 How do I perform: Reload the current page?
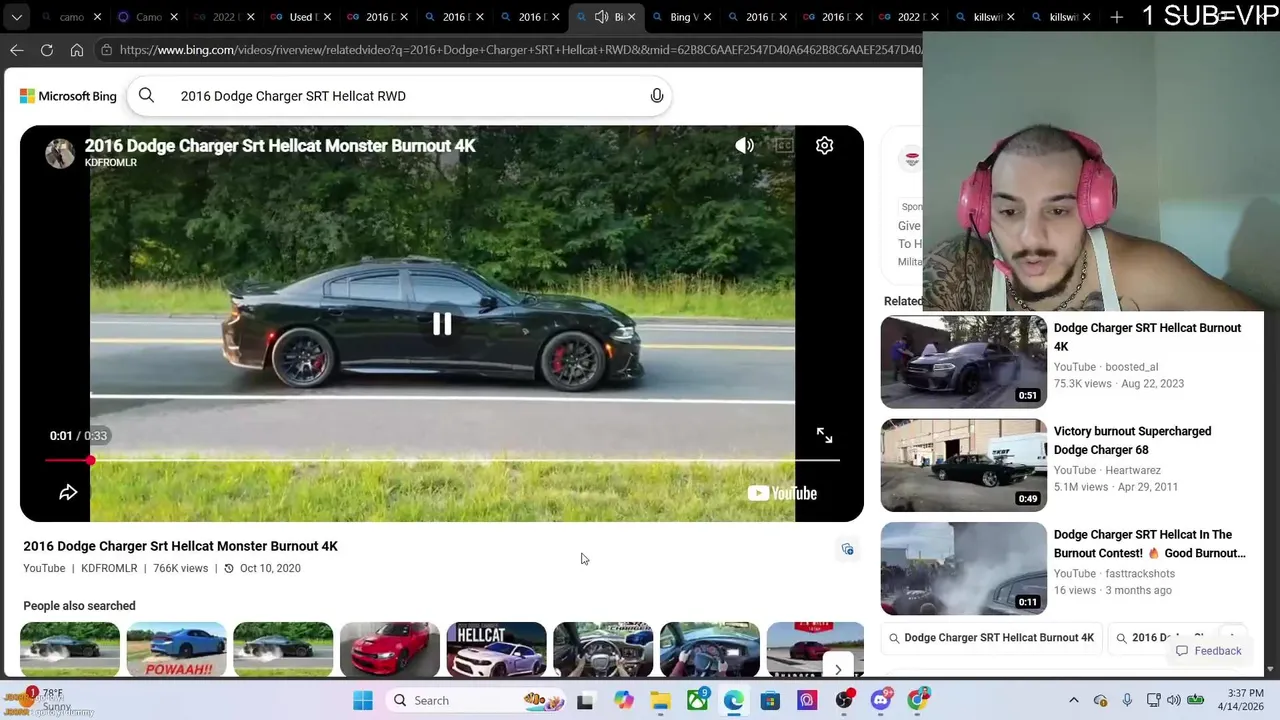point(47,50)
